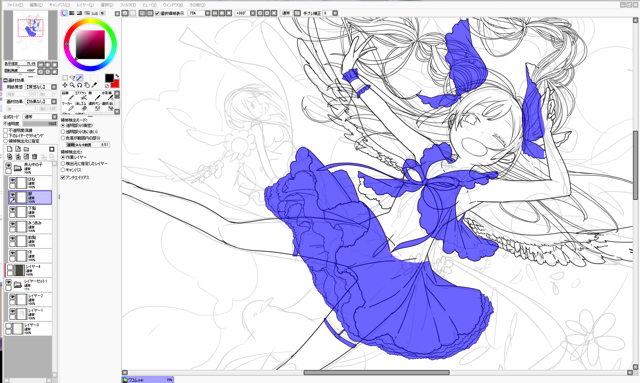Collapse the レイヤーセット1 folder
640x383 pixels.
18,284
